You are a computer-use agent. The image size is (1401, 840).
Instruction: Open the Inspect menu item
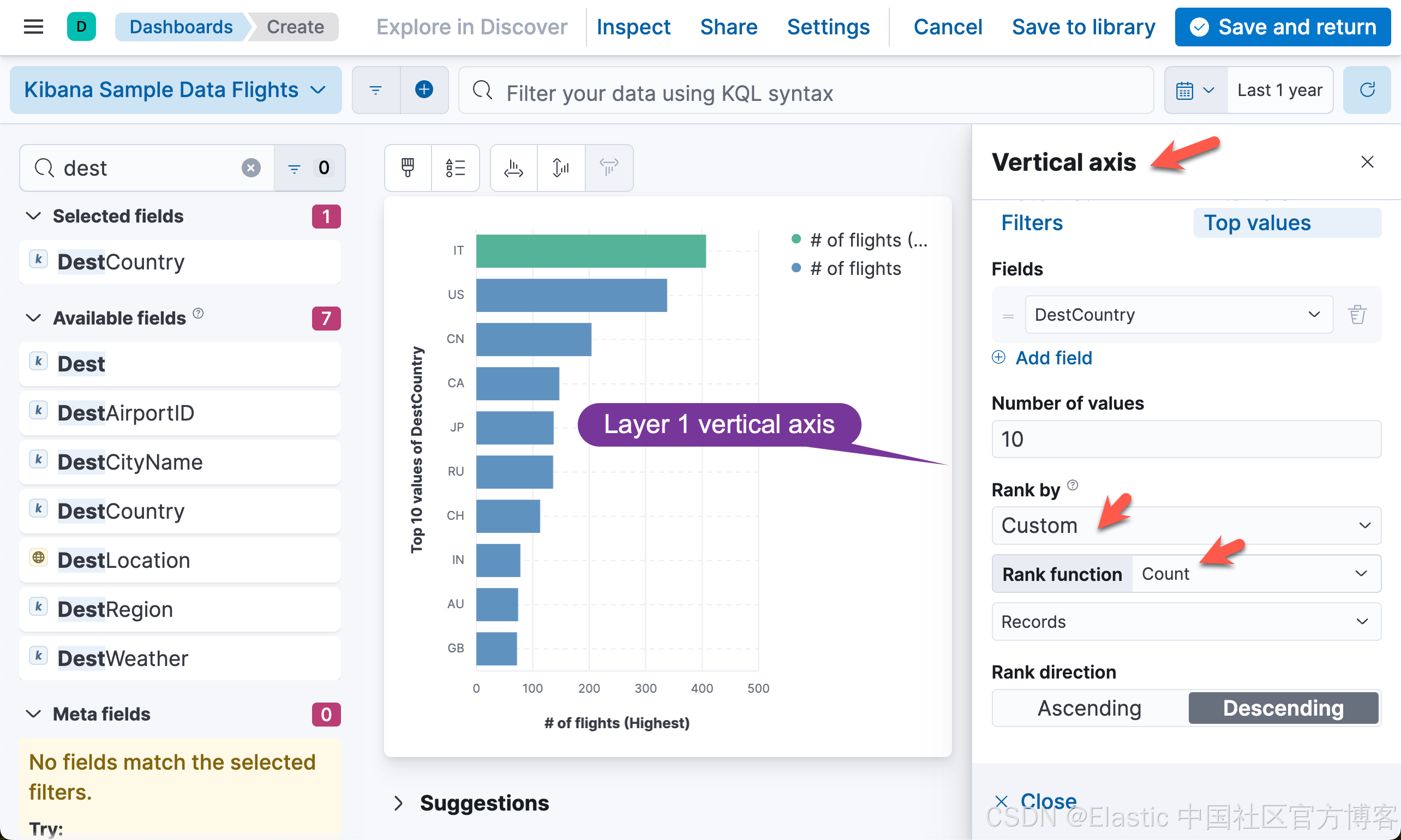(633, 27)
